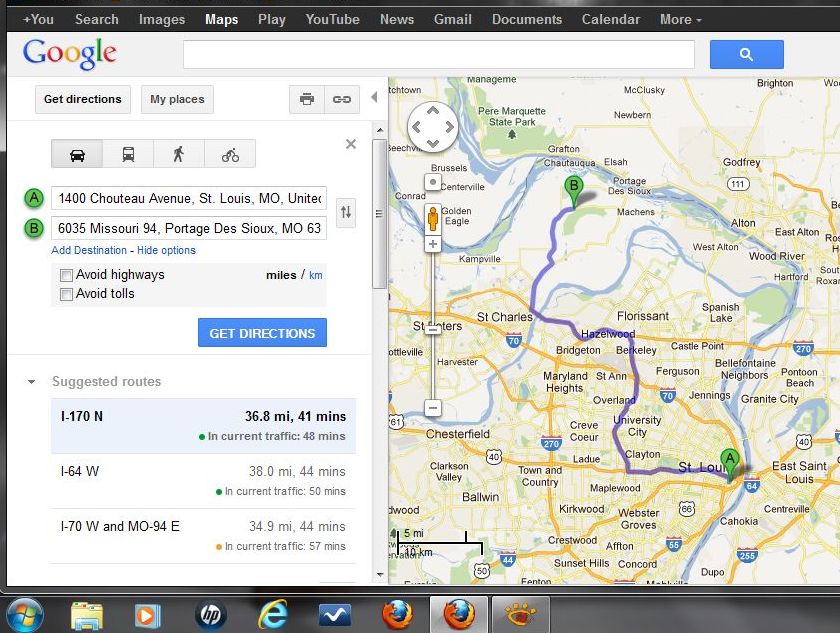This screenshot has height=633, width=840.
Task: Select walking directions icon
Action: pyautogui.click(x=178, y=154)
